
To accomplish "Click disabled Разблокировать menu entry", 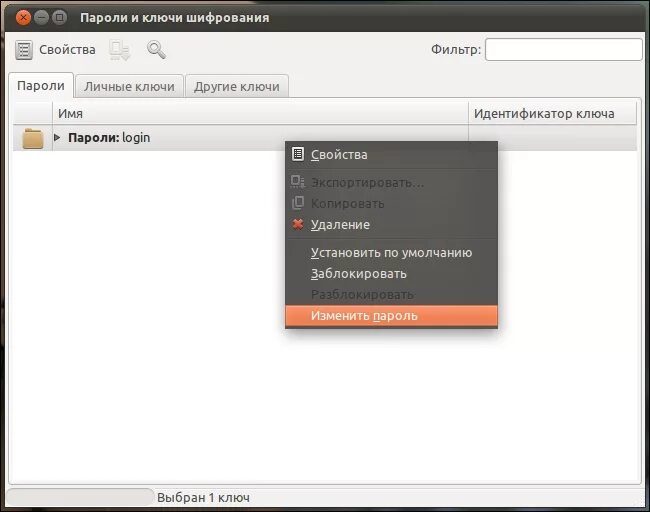I will (391, 295).
